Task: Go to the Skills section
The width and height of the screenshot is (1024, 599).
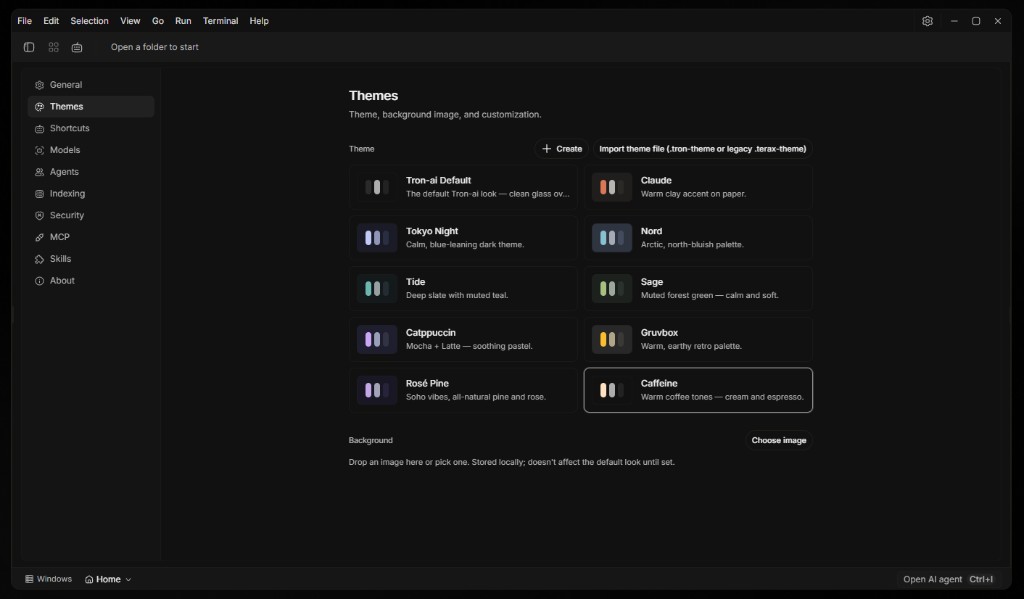Action: (x=91, y=259)
